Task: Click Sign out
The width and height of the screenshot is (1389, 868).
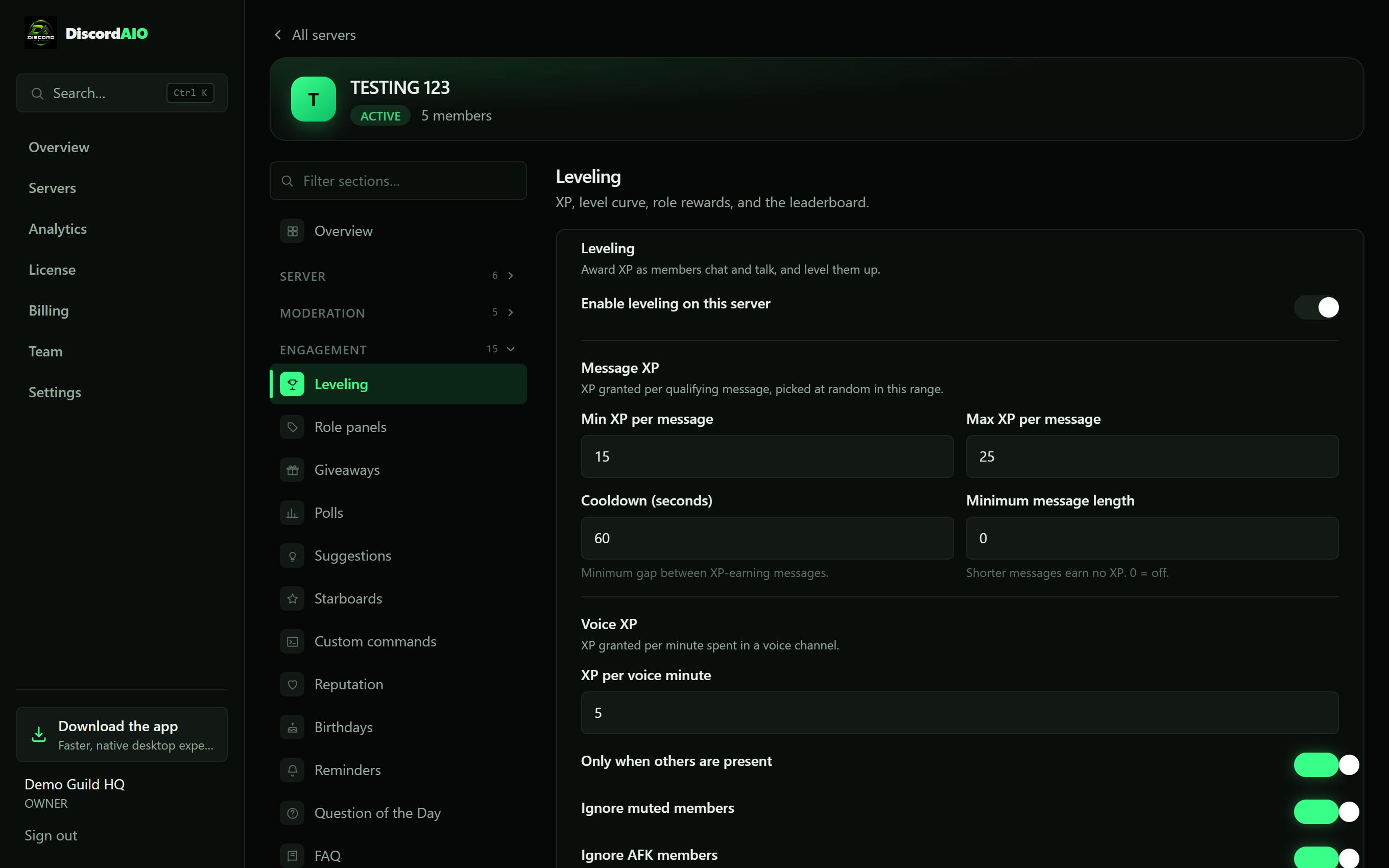Action: click(51, 835)
